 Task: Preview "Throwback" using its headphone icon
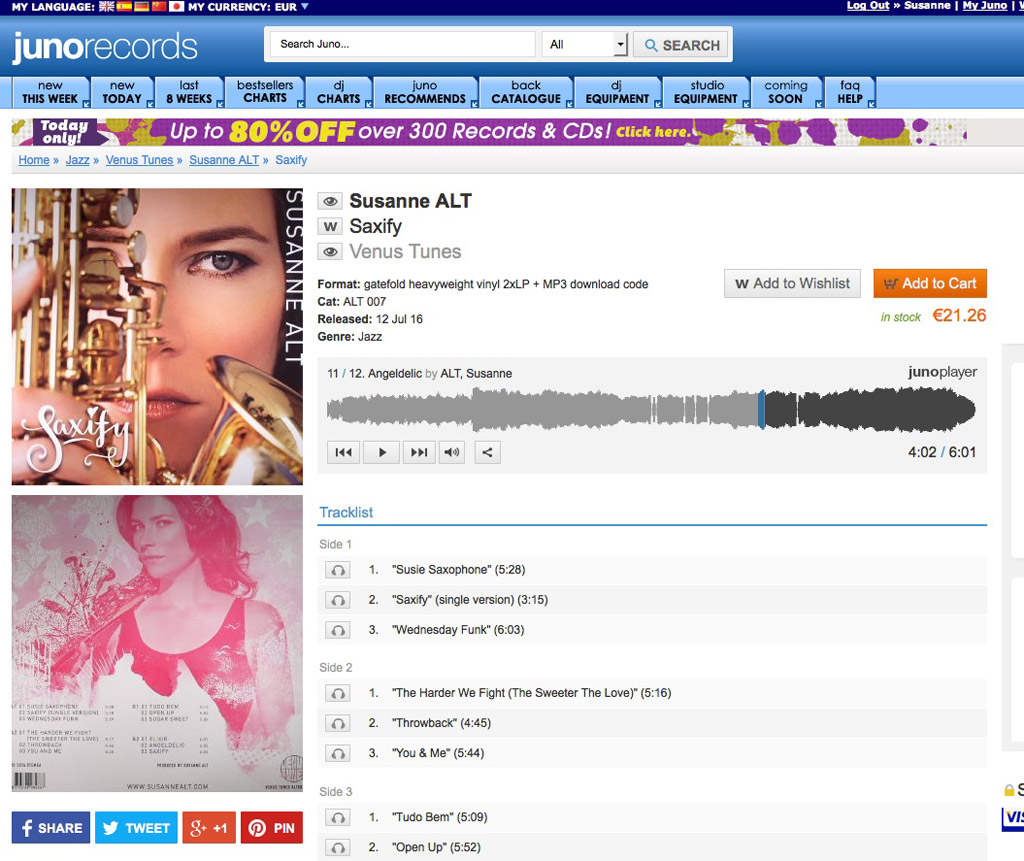pyautogui.click(x=338, y=723)
